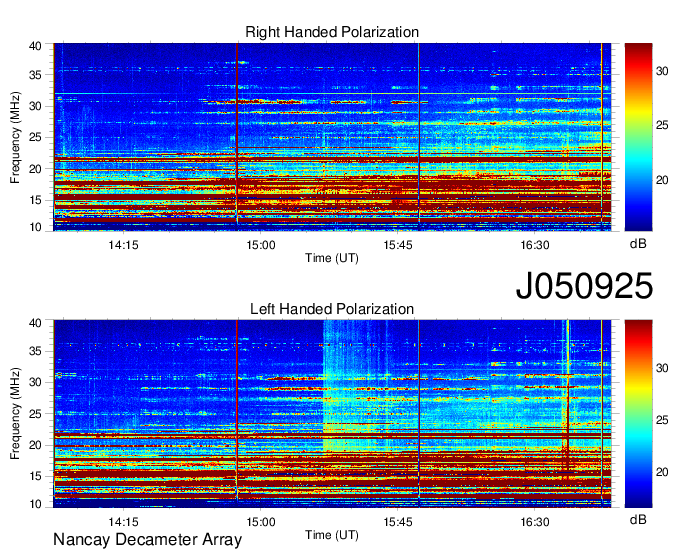Viewport: 680px width, 552px height.
Task: Click the "20" frequency tick of the Left Handed plot
Action: (x=35, y=445)
